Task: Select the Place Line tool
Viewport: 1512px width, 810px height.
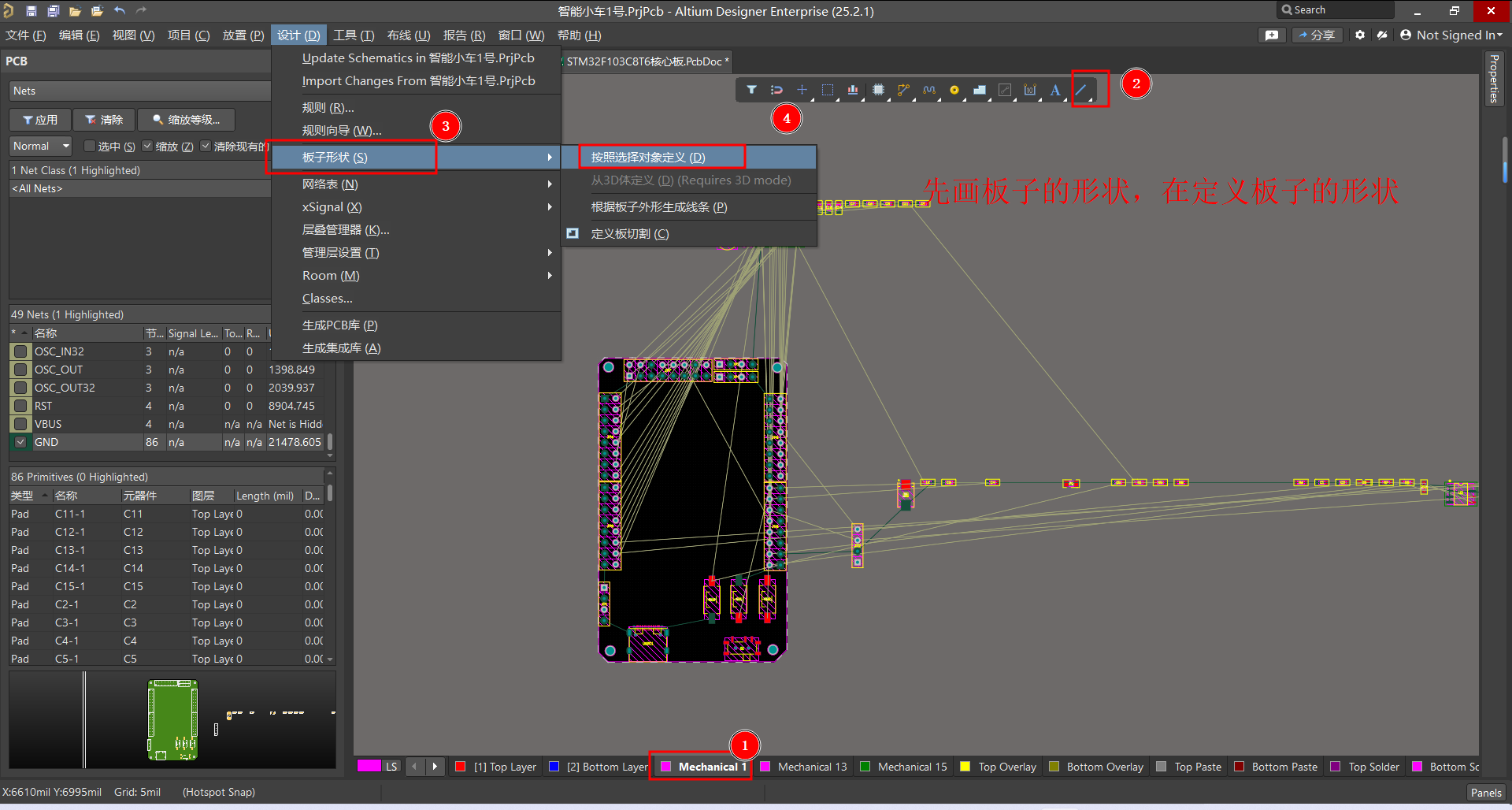Action: click(x=1082, y=90)
